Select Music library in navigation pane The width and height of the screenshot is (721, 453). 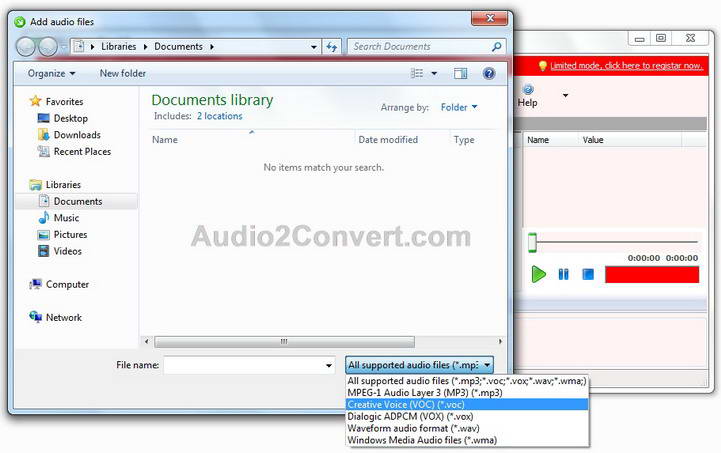(66, 218)
